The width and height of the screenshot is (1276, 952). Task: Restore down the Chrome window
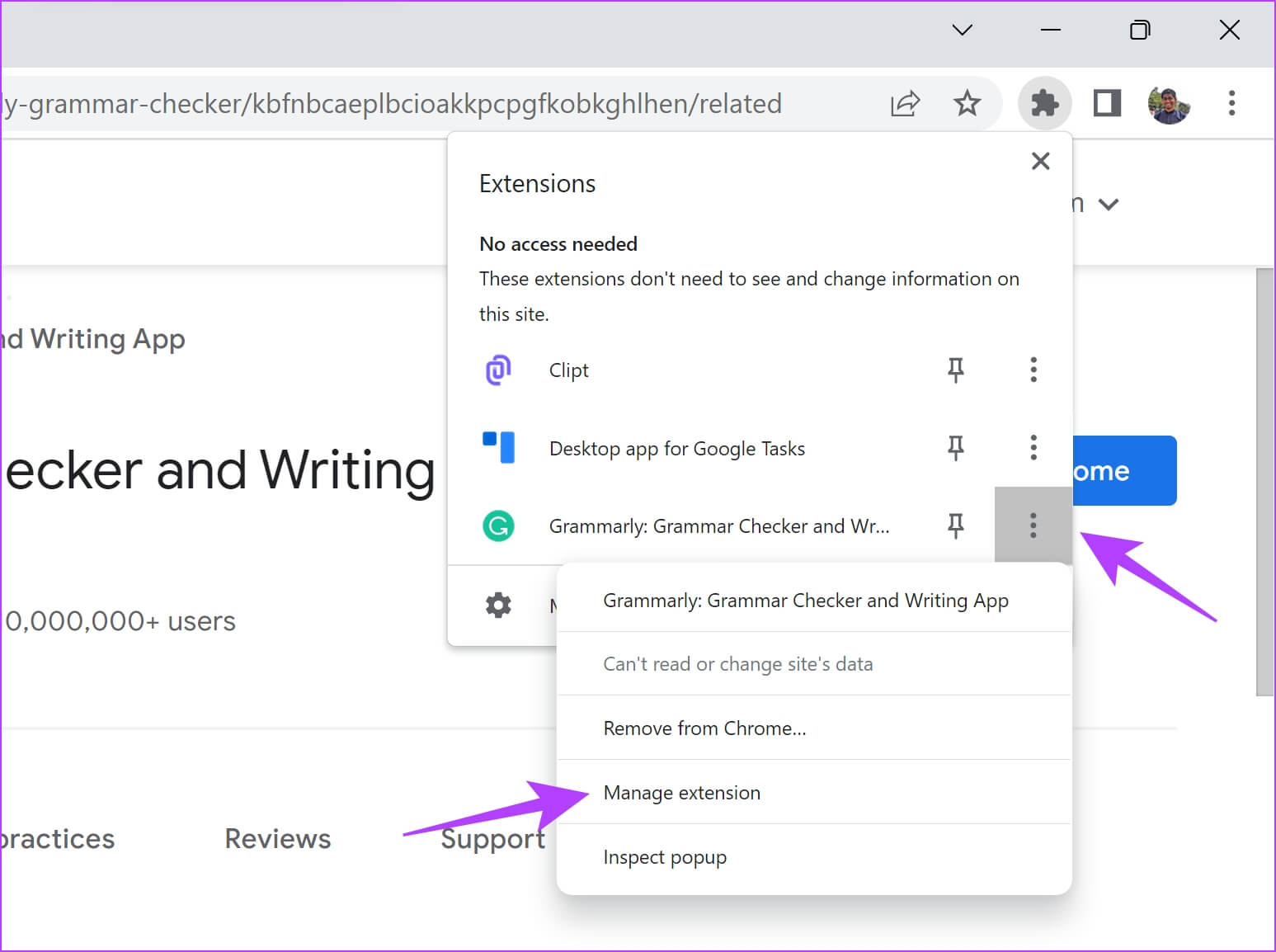tap(1139, 31)
